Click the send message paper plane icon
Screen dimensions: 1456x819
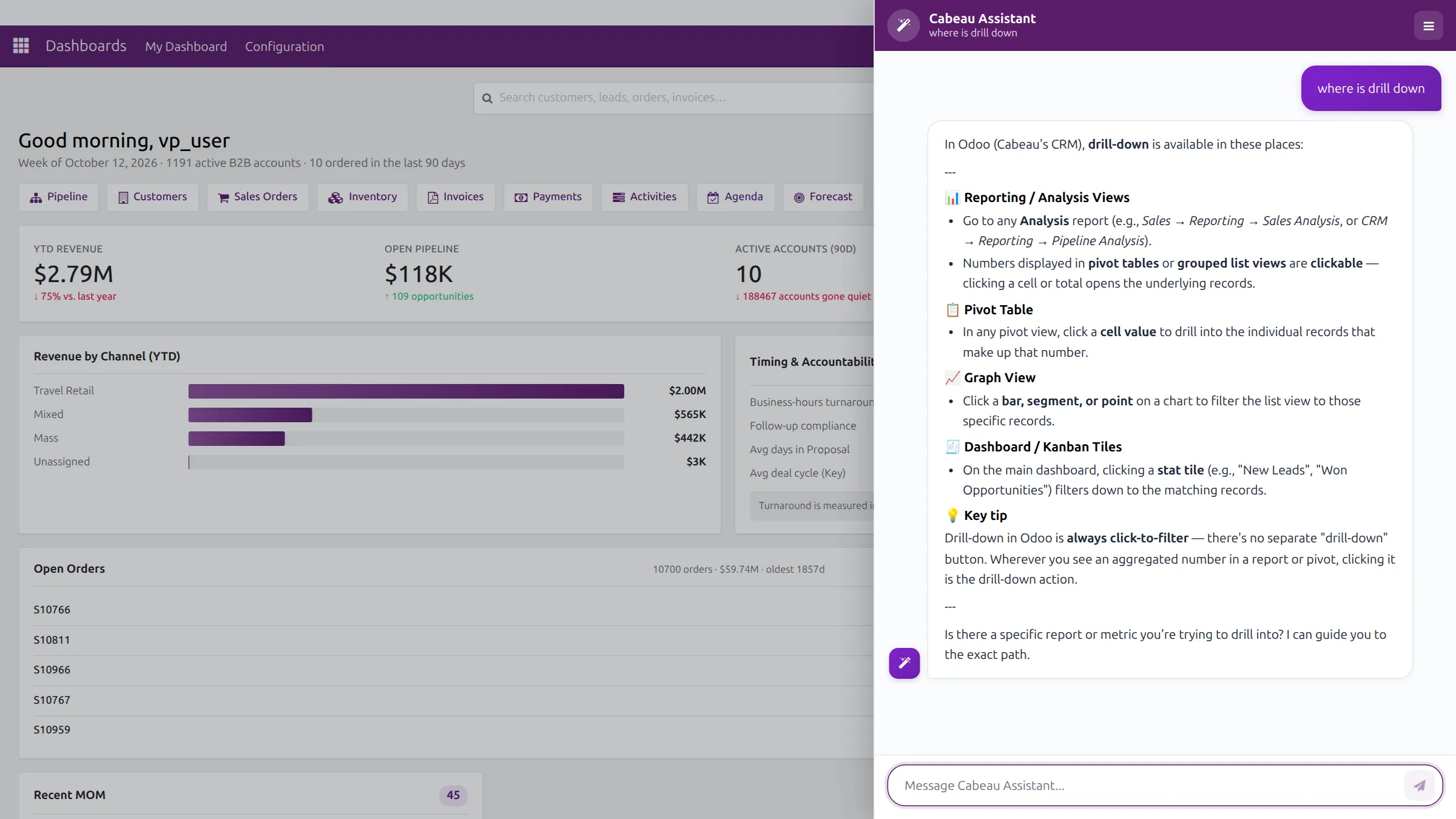click(1420, 786)
